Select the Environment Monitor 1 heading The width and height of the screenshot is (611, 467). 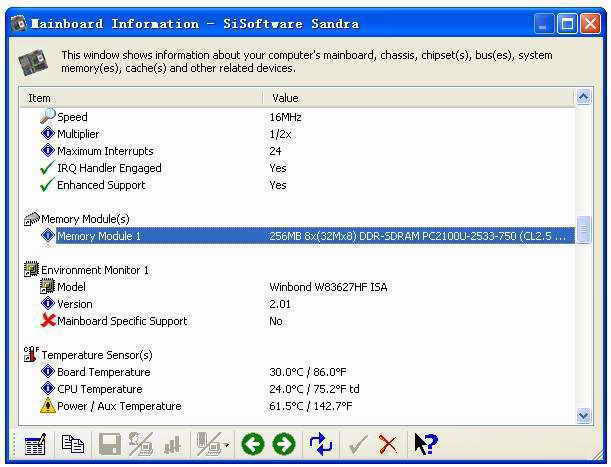pyautogui.click(x=94, y=270)
